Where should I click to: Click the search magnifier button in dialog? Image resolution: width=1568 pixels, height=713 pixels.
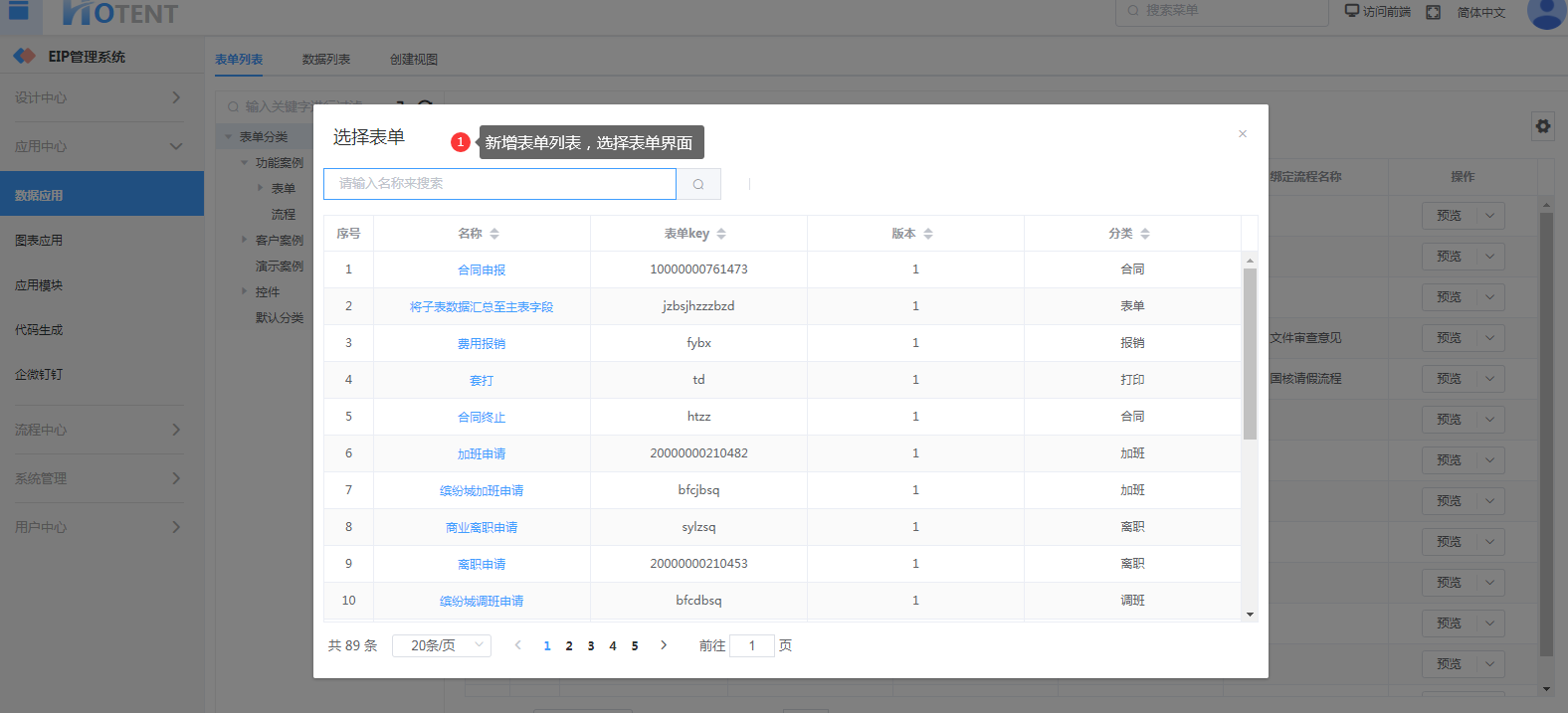point(698,184)
